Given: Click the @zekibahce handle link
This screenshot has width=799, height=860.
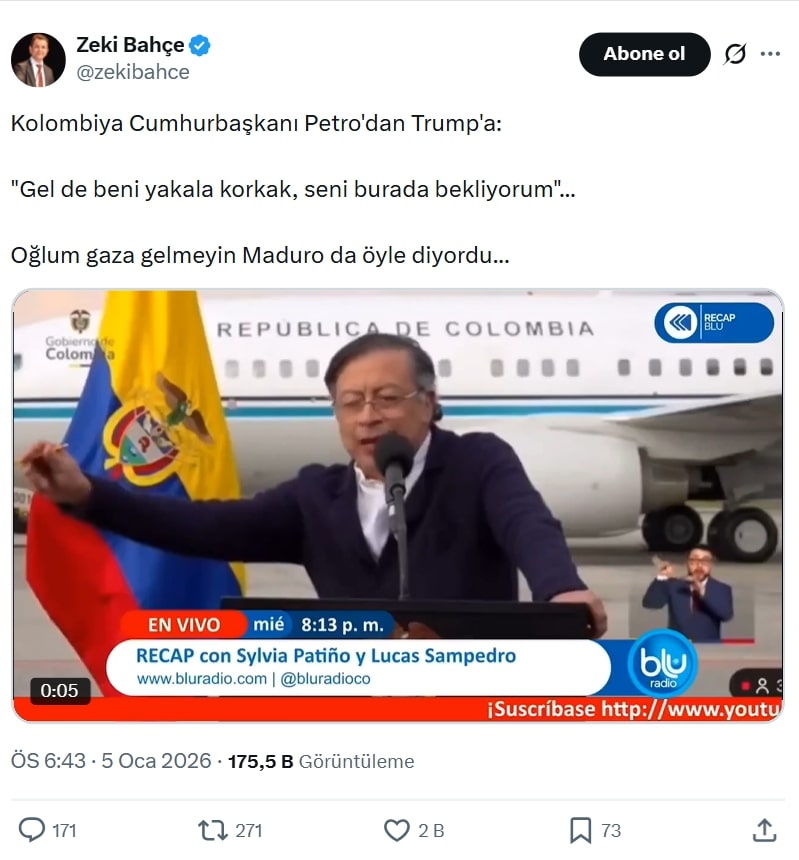Looking at the screenshot, I should click(133, 72).
